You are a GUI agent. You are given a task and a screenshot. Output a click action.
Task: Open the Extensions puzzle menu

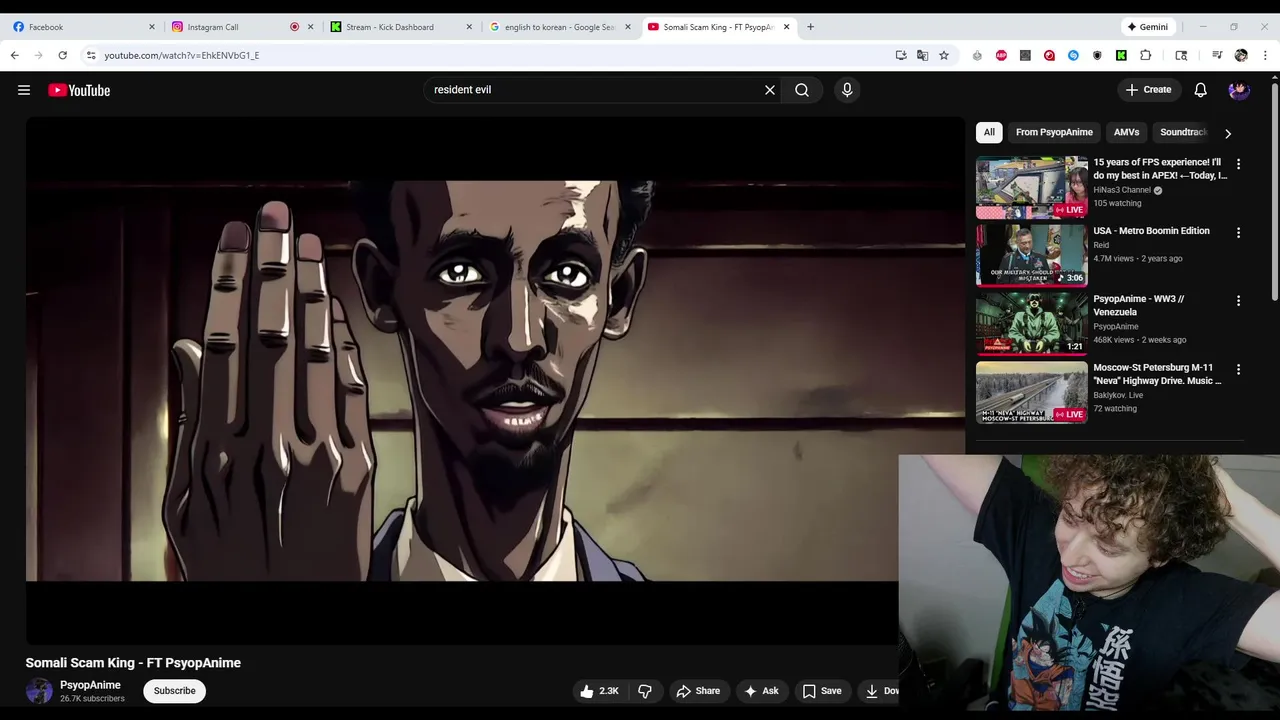coord(1146,55)
